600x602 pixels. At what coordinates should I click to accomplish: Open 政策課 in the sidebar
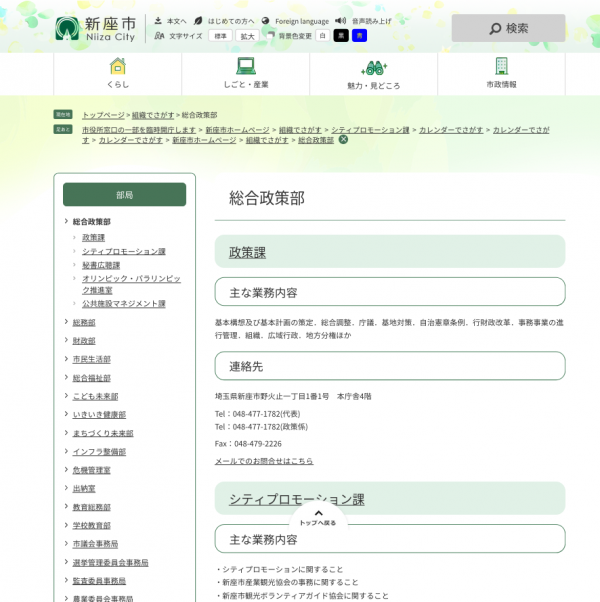[93, 238]
